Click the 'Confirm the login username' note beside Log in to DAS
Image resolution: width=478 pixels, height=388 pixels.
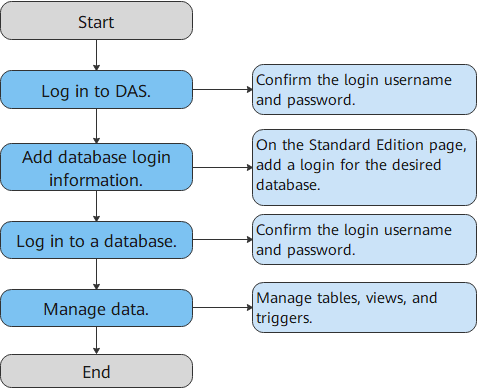364,90
